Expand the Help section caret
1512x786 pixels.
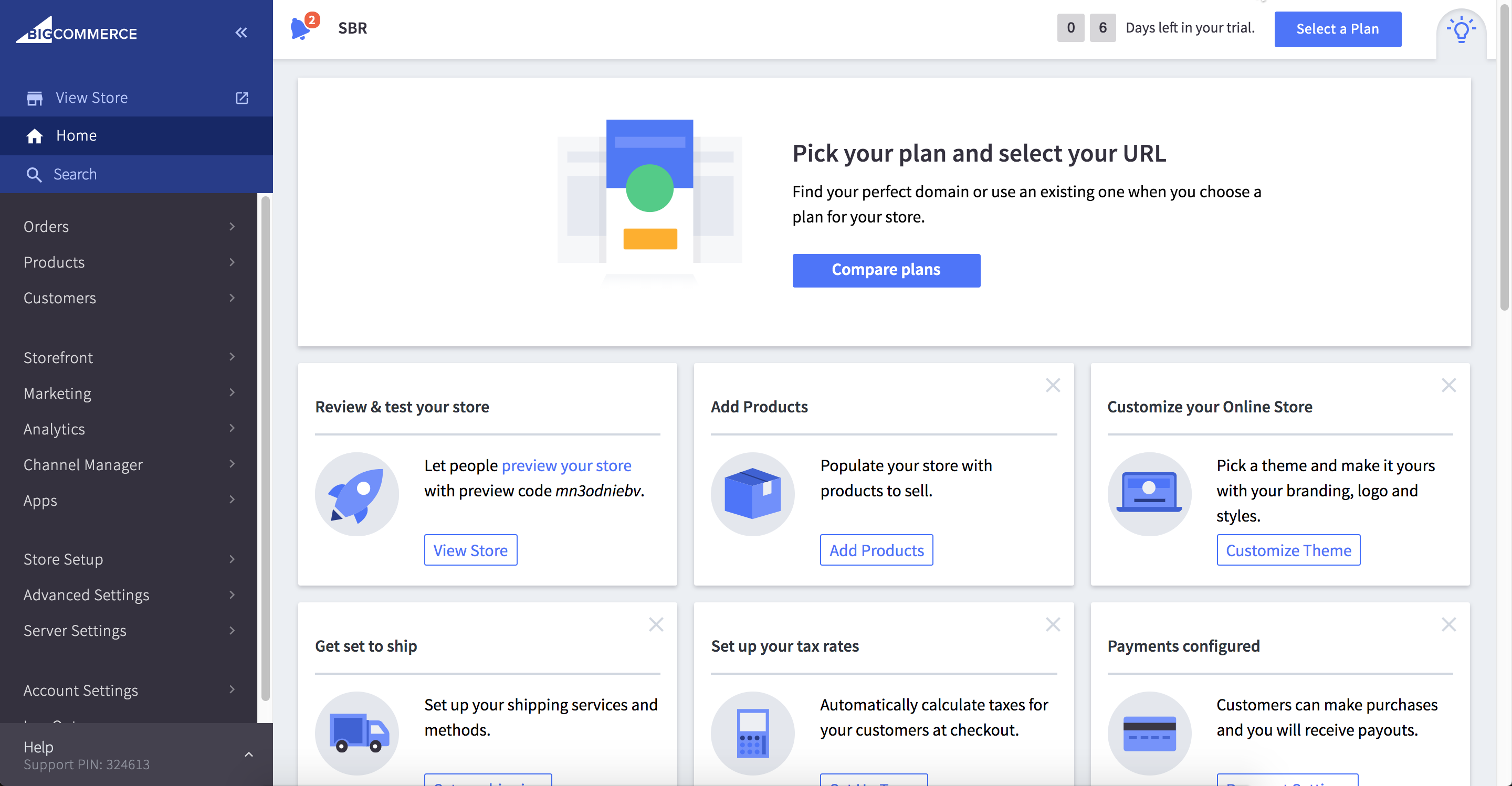pos(248,755)
